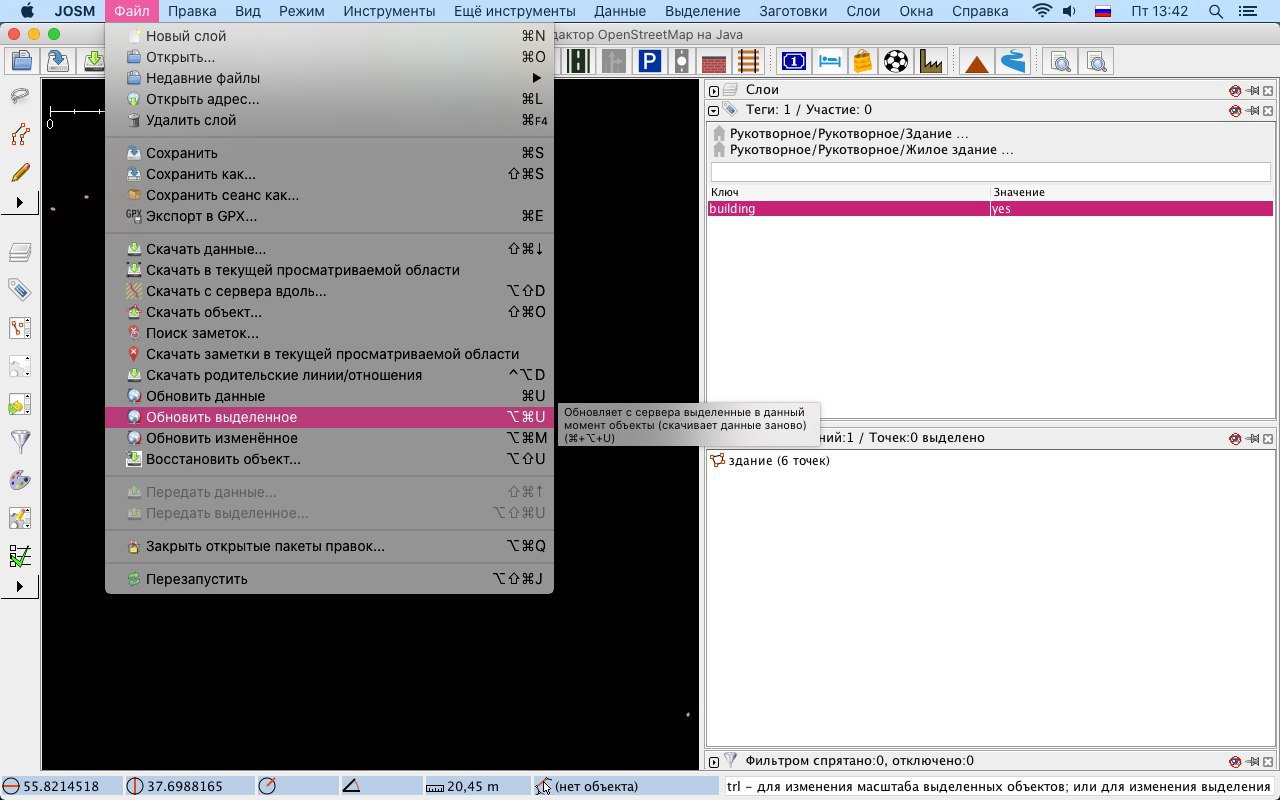1280x800 pixels.
Task: Expand more tools arrow below pencil
Action: pos(20,203)
